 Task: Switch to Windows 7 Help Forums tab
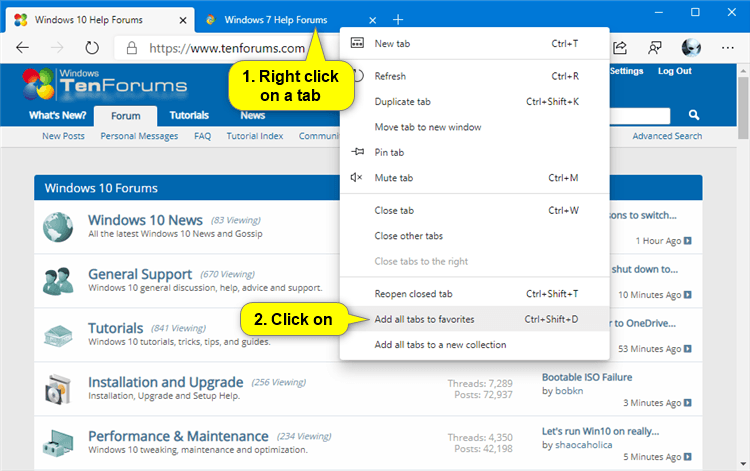pyautogui.click(x=276, y=20)
